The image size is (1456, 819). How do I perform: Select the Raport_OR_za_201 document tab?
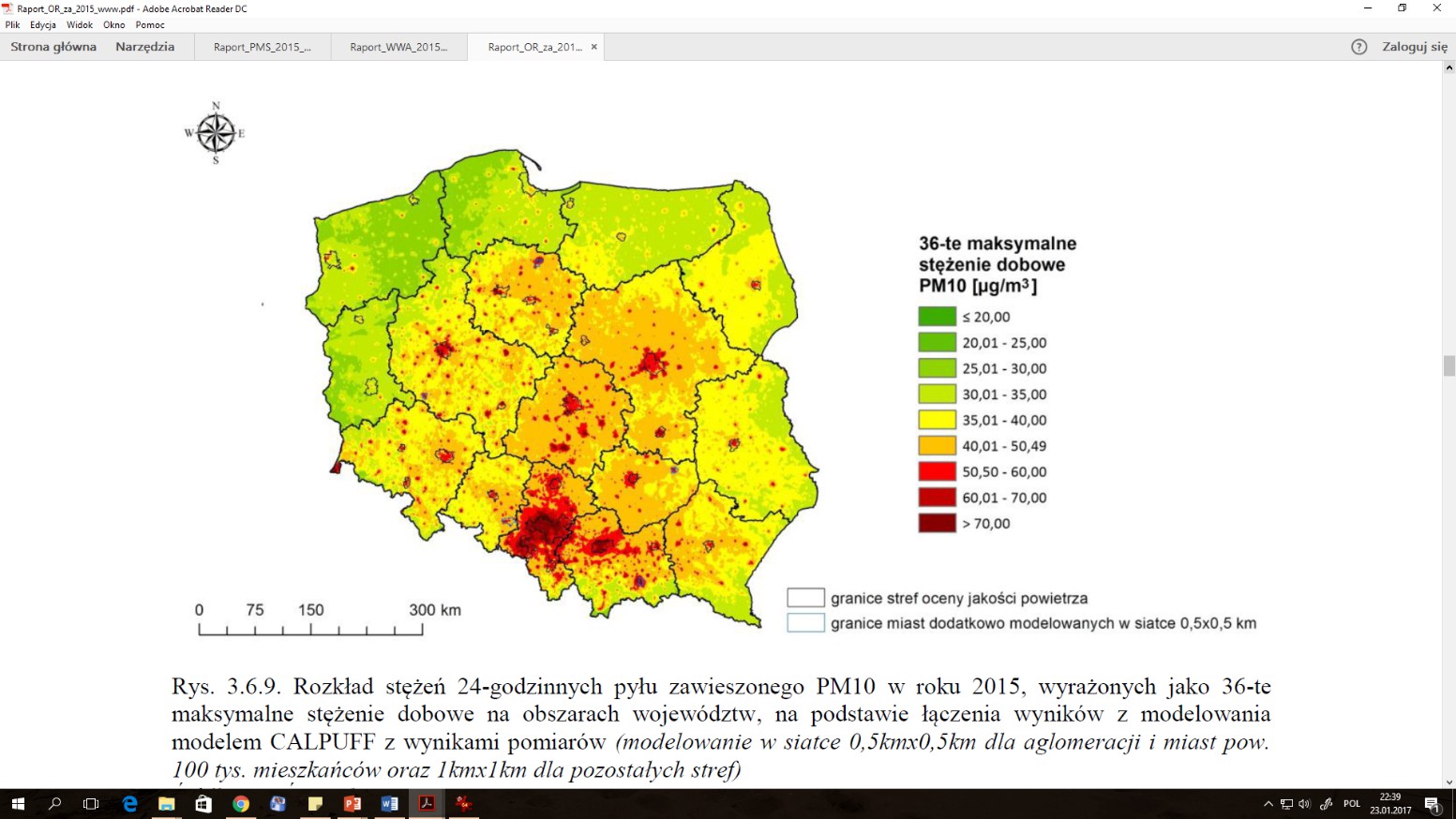coord(534,47)
